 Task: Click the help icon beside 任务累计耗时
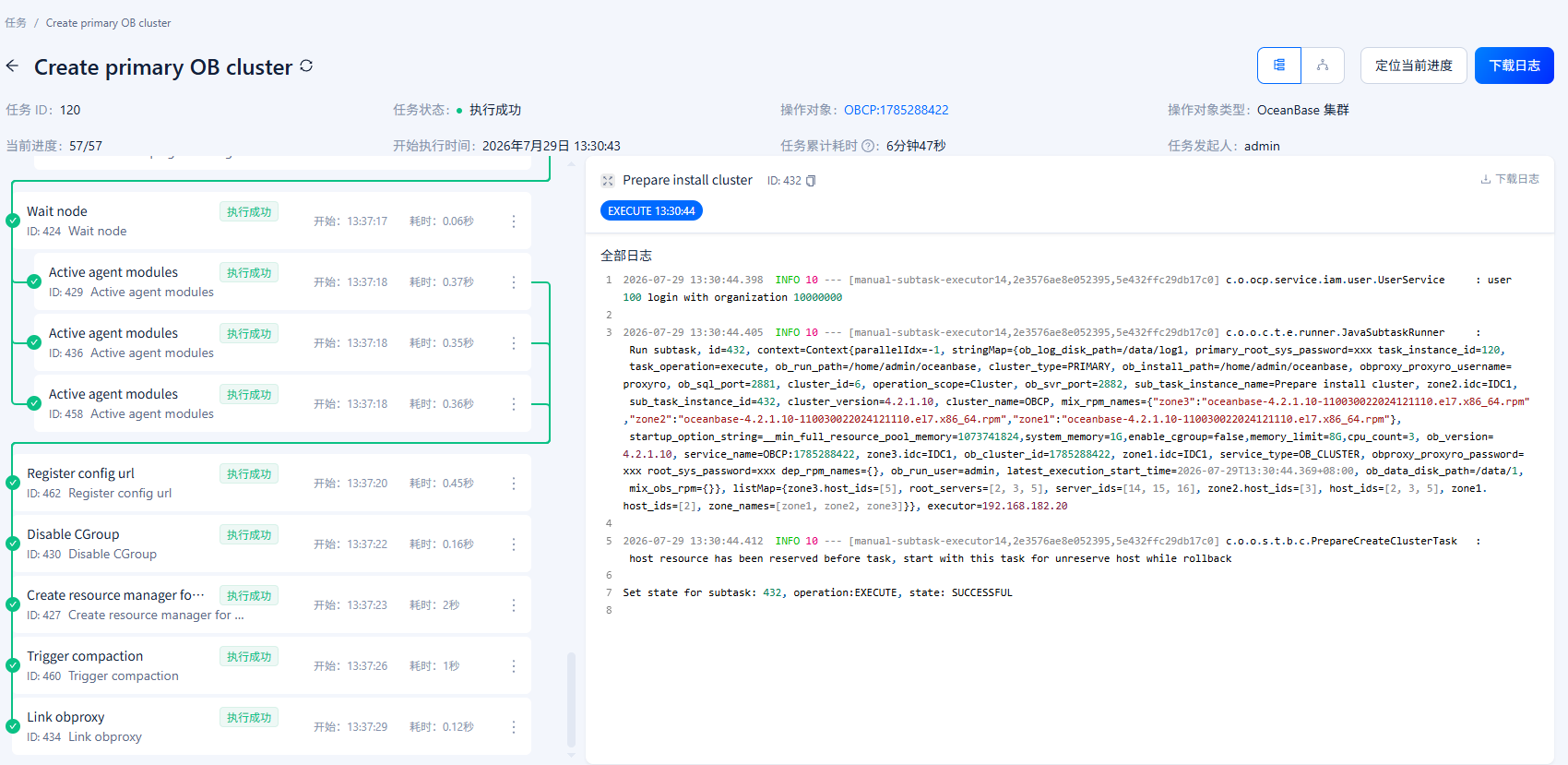tap(869, 146)
